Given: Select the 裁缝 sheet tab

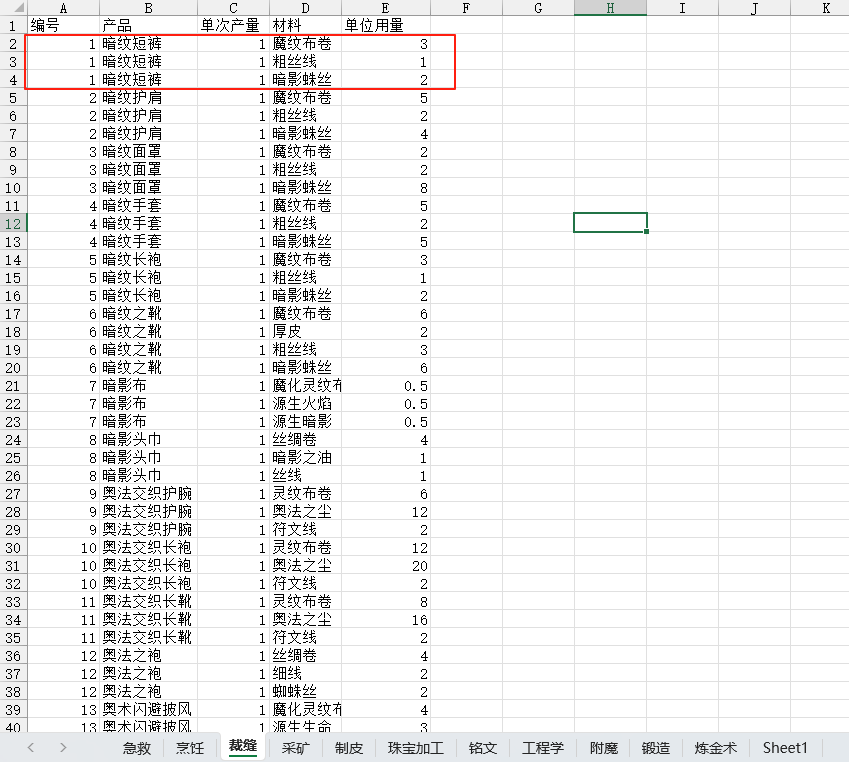Looking at the screenshot, I should 243,746.
